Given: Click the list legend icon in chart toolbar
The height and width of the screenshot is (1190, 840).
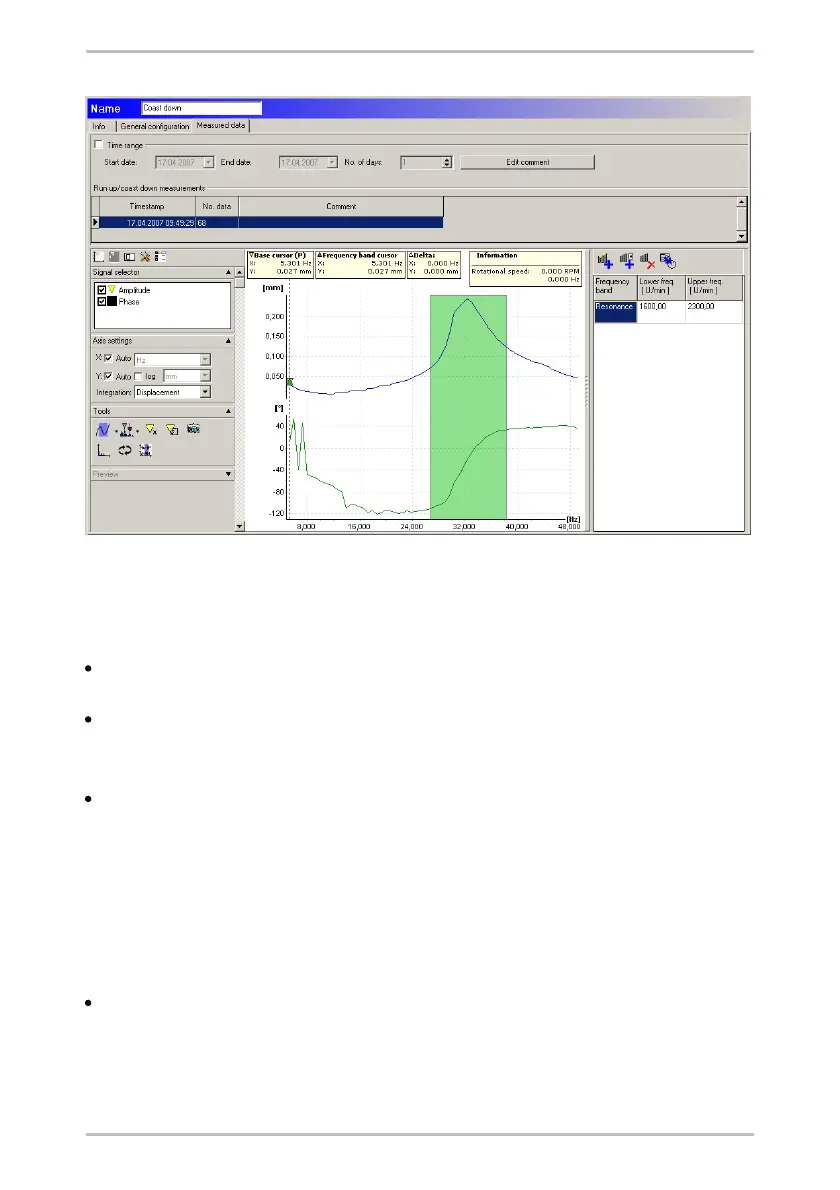Looking at the screenshot, I should (x=160, y=257).
